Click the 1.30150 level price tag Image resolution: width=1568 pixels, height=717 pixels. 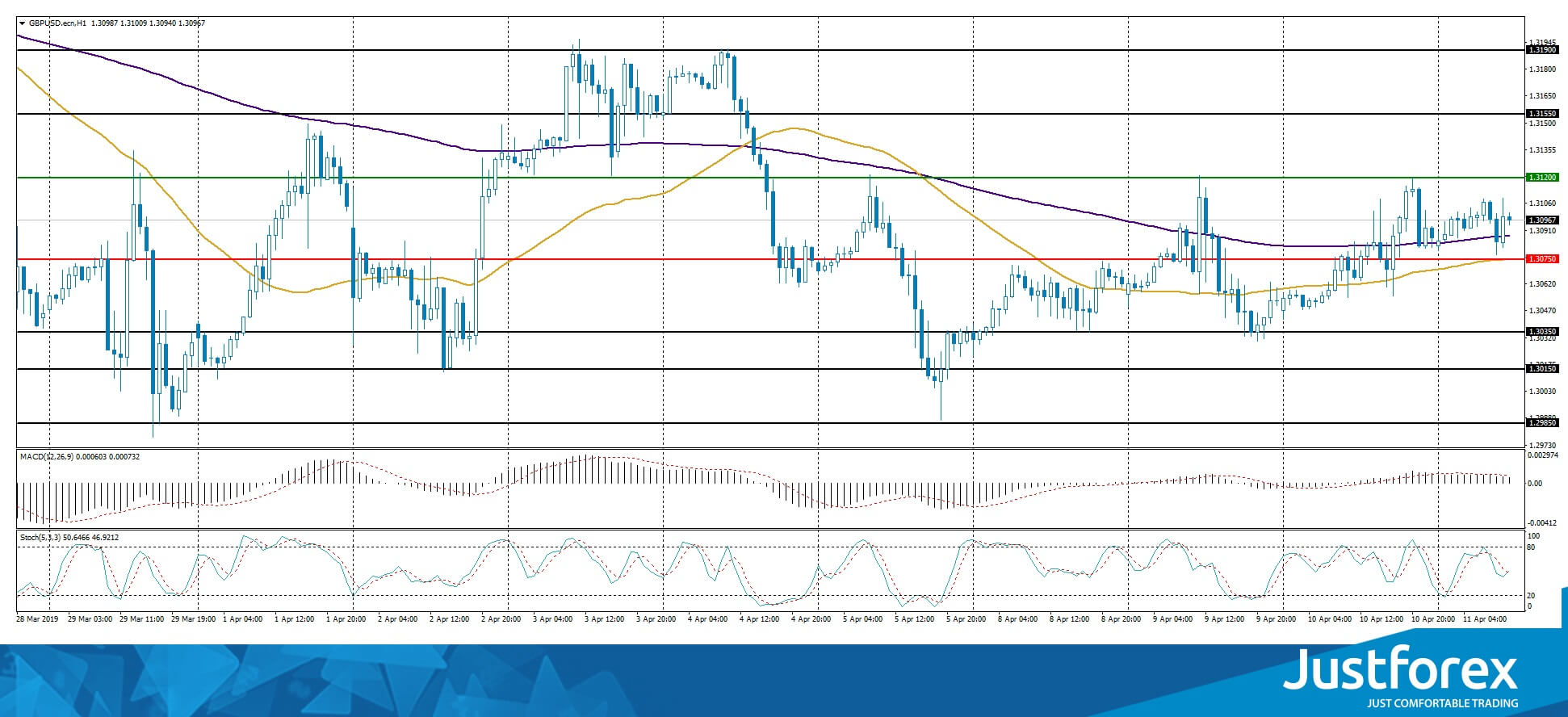[x=1542, y=369]
